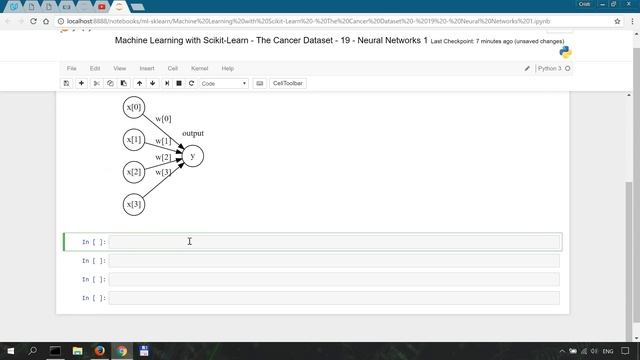Click the pencil edit-mode indicator icon
This screenshot has height=360, width=640.
coord(527,69)
